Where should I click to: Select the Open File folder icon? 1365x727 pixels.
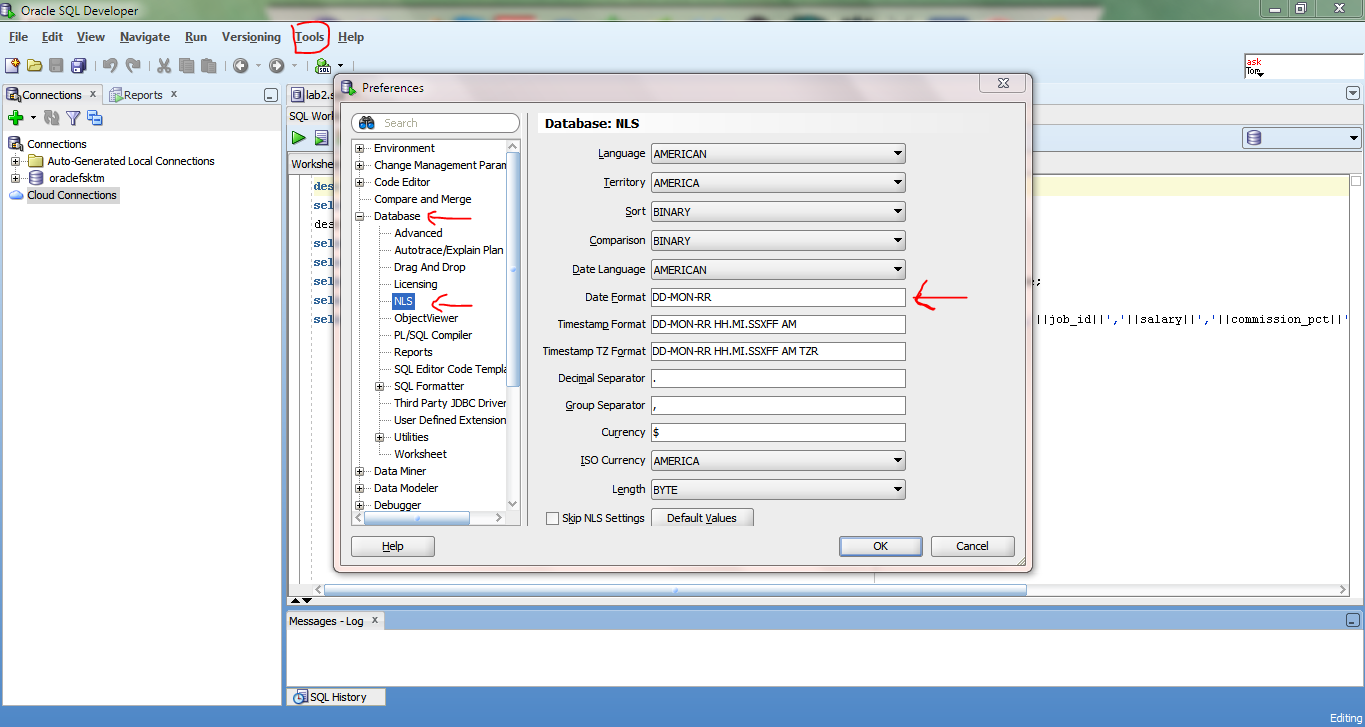pyautogui.click(x=33, y=65)
